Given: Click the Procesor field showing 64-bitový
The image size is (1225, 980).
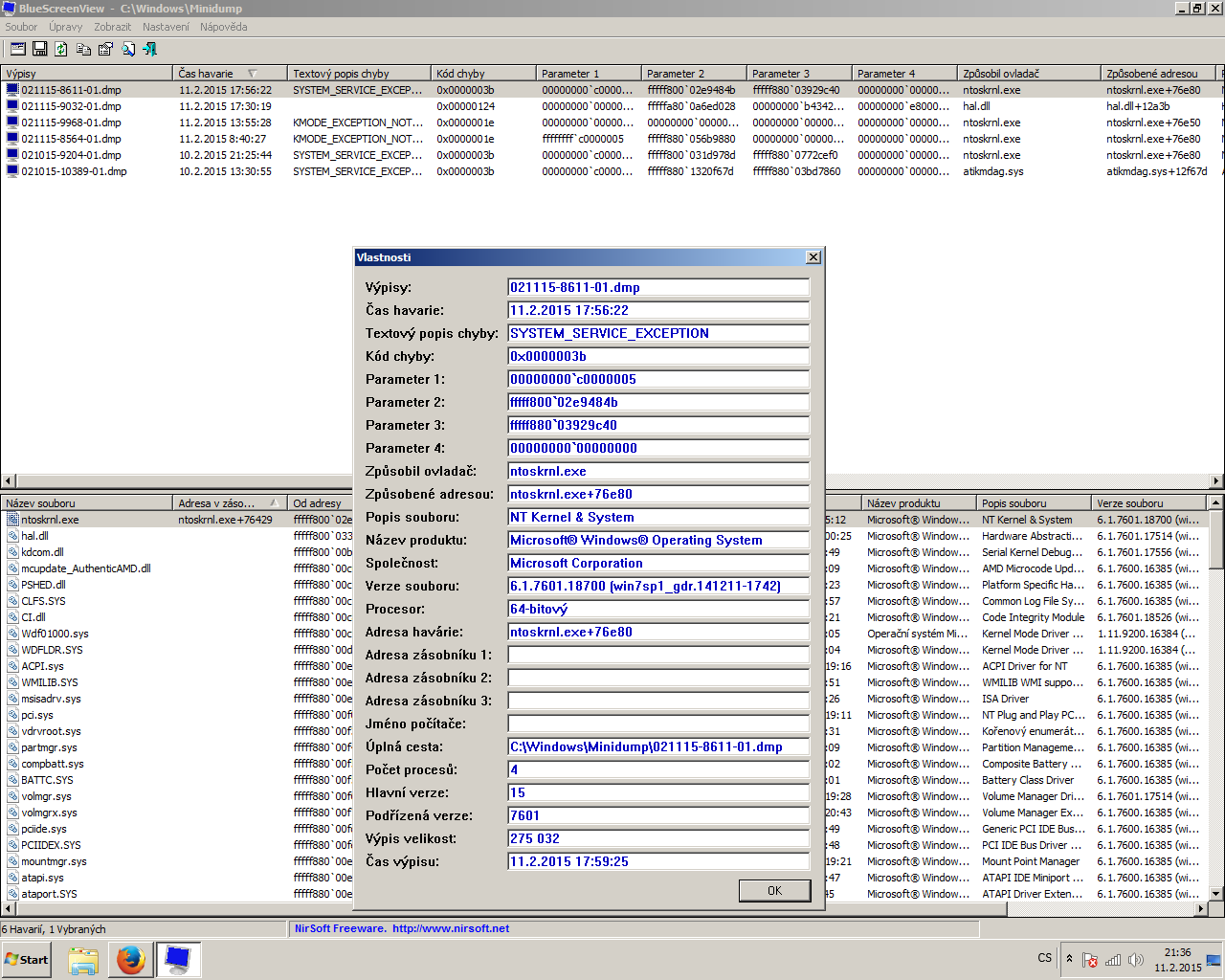Looking at the screenshot, I should 658,609.
